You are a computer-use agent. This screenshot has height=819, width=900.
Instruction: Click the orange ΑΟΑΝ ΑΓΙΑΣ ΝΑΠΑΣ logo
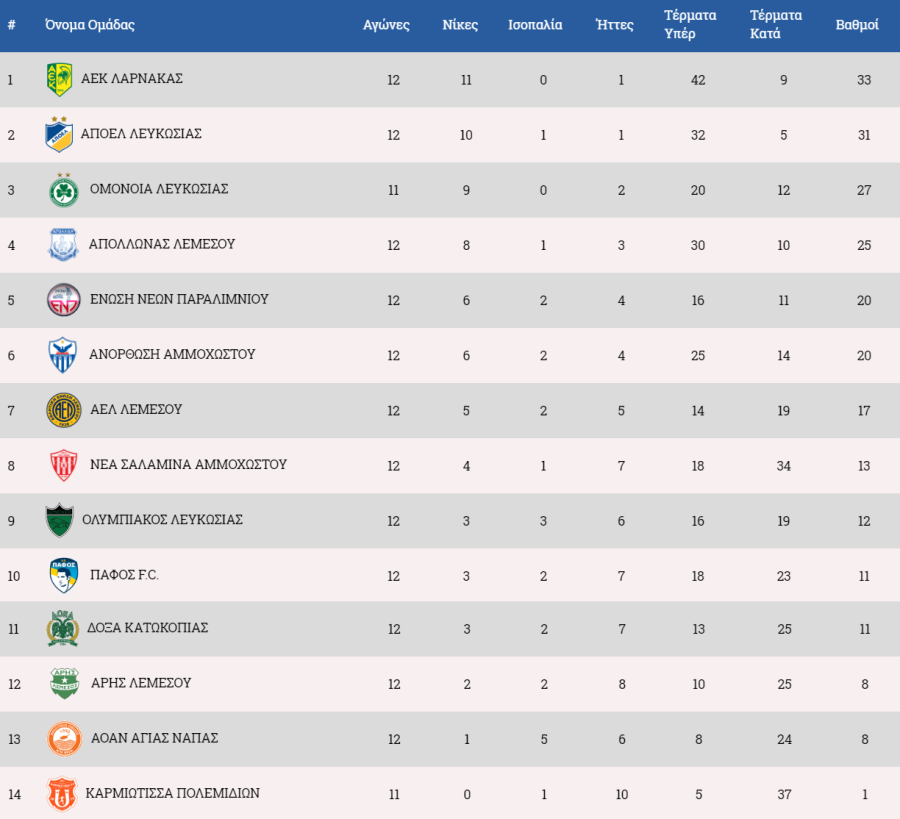coord(64,739)
